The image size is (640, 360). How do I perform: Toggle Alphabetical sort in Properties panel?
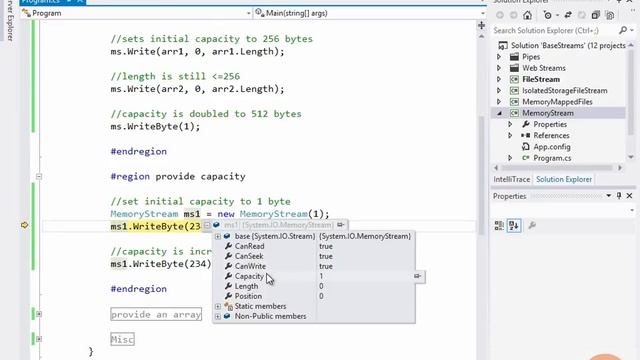click(513, 226)
